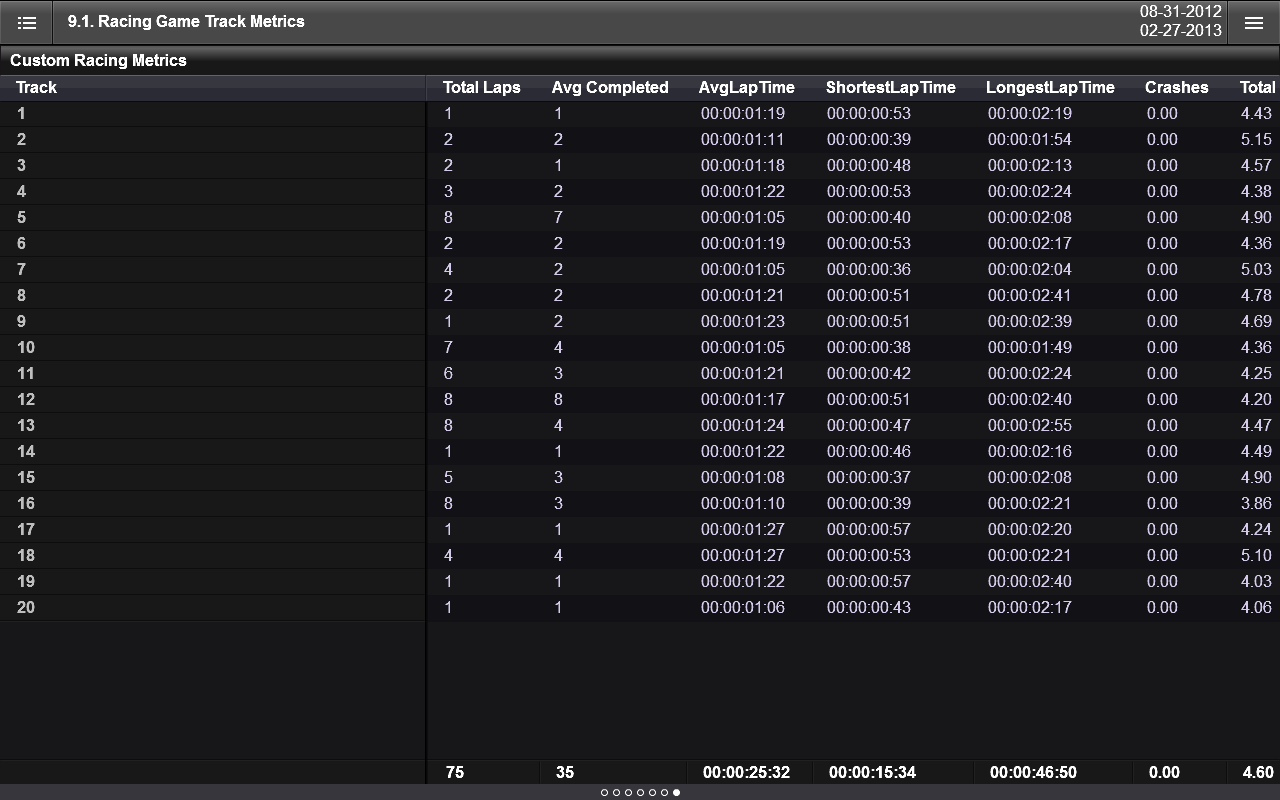Sort by the Crashes column header

tap(1177, 87)
